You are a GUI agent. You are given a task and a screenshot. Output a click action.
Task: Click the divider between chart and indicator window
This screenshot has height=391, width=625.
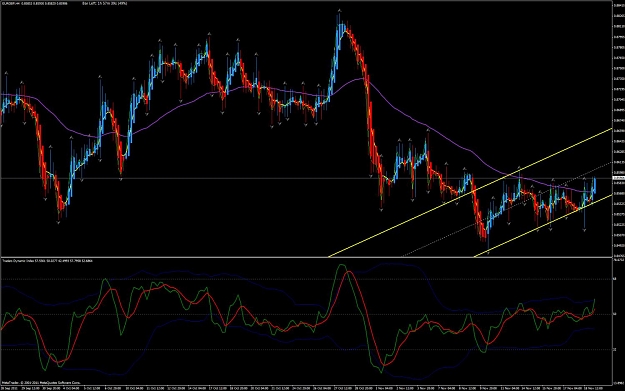[306, 257]
